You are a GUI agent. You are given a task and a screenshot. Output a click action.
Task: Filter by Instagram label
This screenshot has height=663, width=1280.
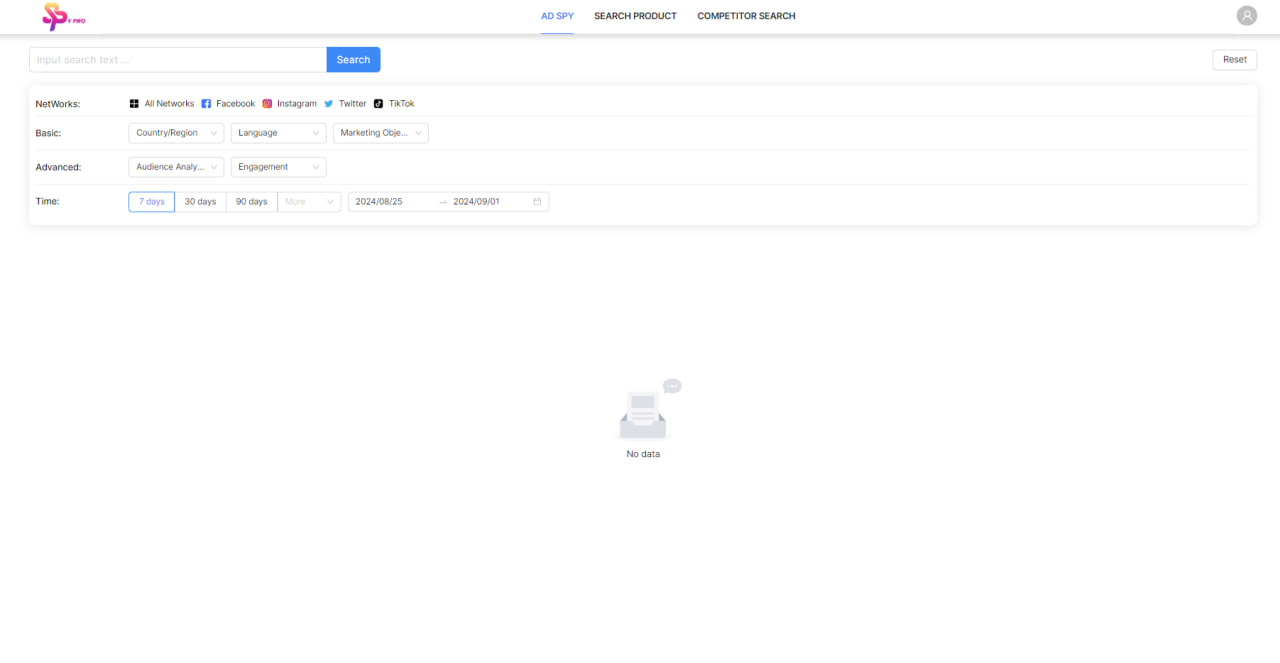click(x=297, y=104)
